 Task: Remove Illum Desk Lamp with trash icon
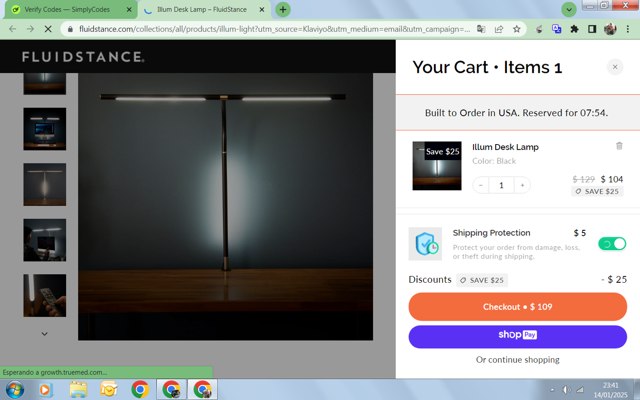point(619,146)
